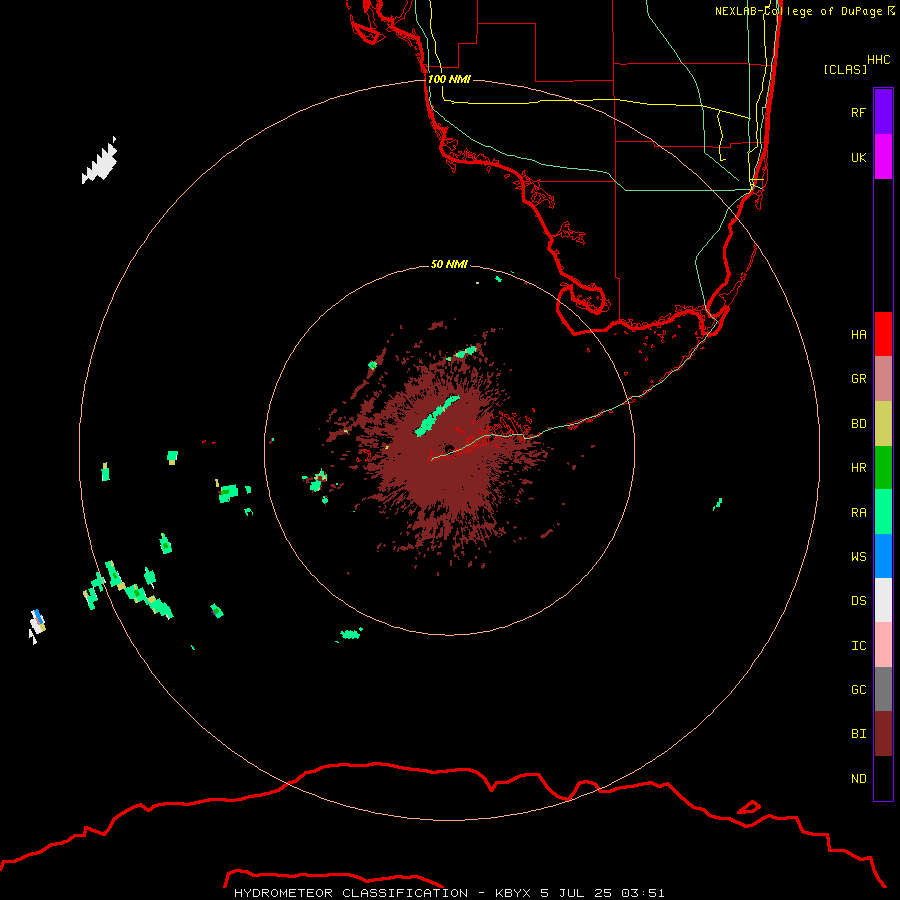Click the WS legend label

(858, 557)
